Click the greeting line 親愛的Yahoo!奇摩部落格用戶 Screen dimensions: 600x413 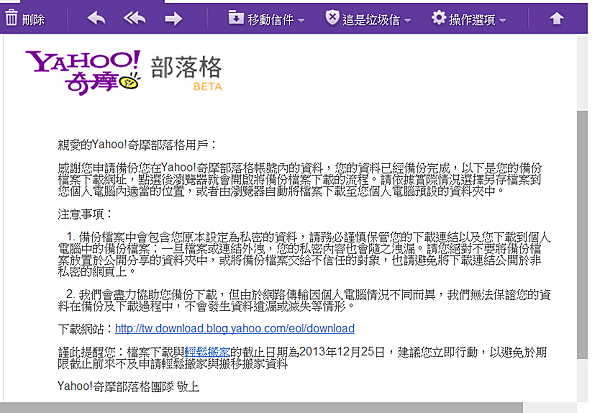click(x=137, y=145)
